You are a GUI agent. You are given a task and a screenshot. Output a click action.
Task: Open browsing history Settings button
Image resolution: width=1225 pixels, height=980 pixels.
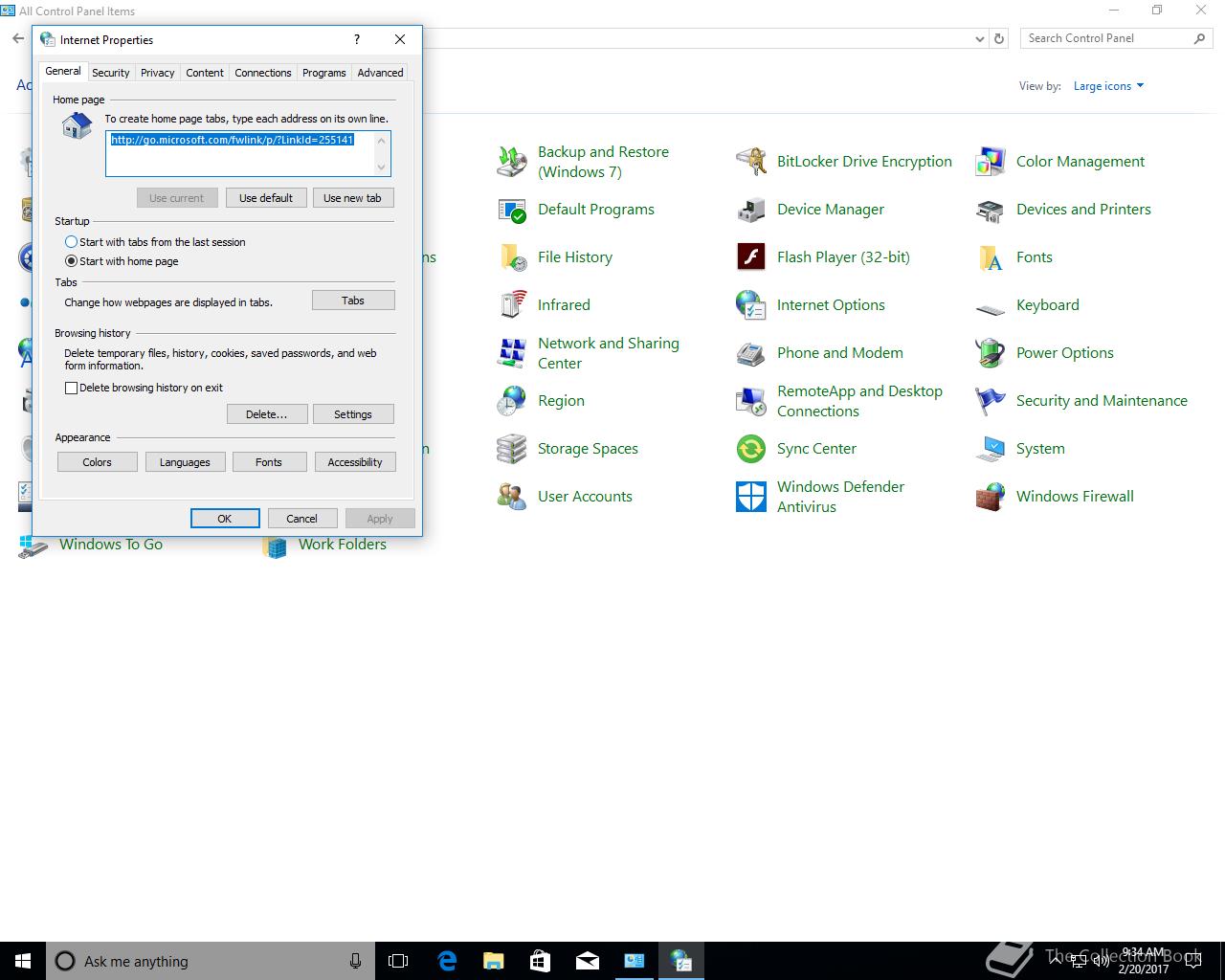pos(353,414)
